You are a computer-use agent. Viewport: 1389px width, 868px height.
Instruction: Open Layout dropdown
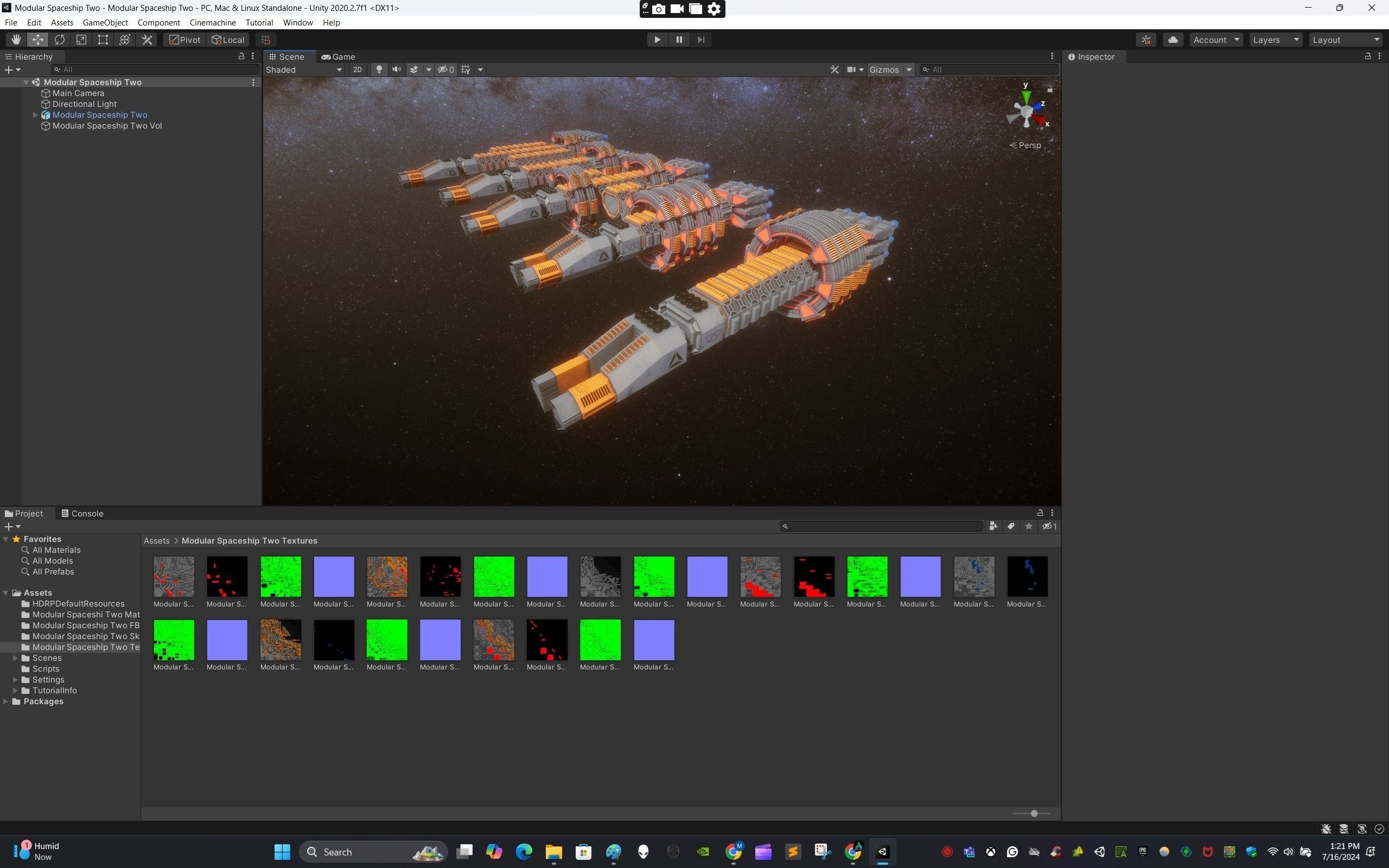[x=1346, y=40]
